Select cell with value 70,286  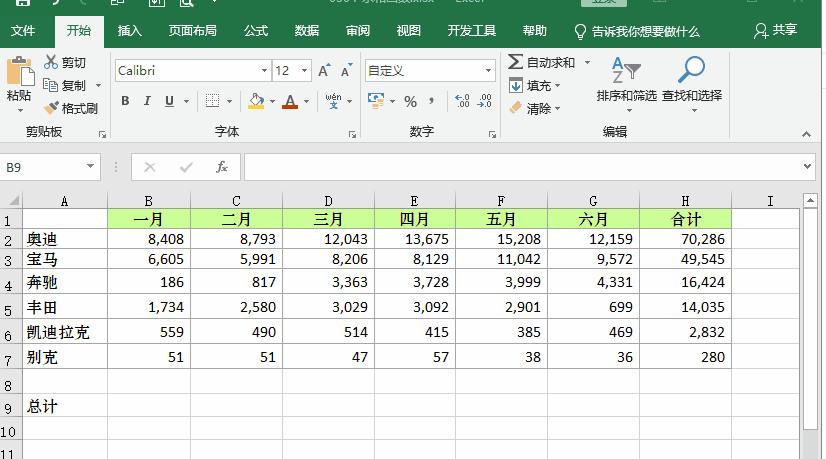[x=685, y=239]
